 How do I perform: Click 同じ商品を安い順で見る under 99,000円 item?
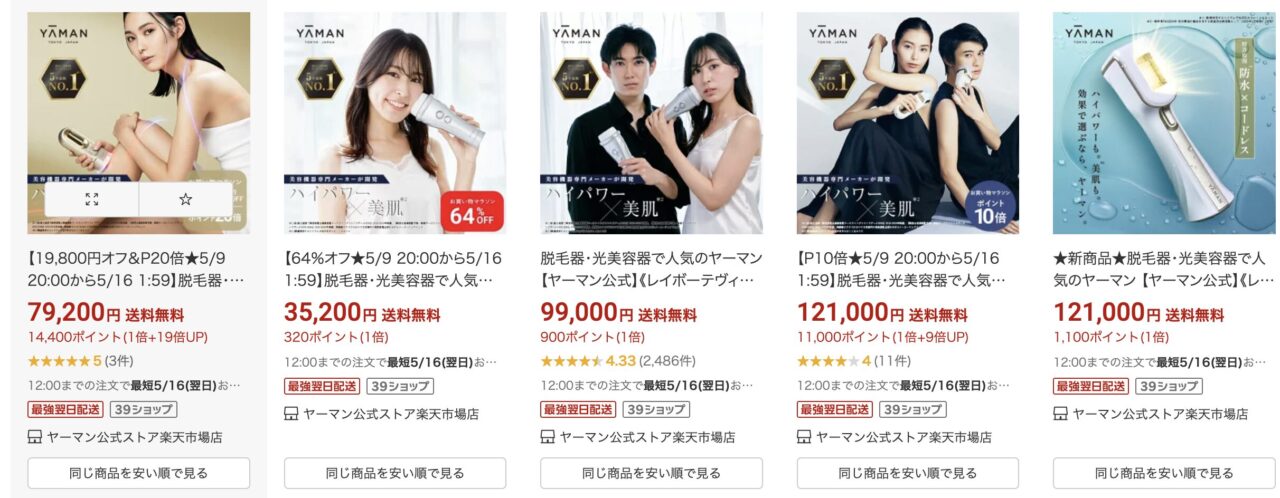click(651, 473)
